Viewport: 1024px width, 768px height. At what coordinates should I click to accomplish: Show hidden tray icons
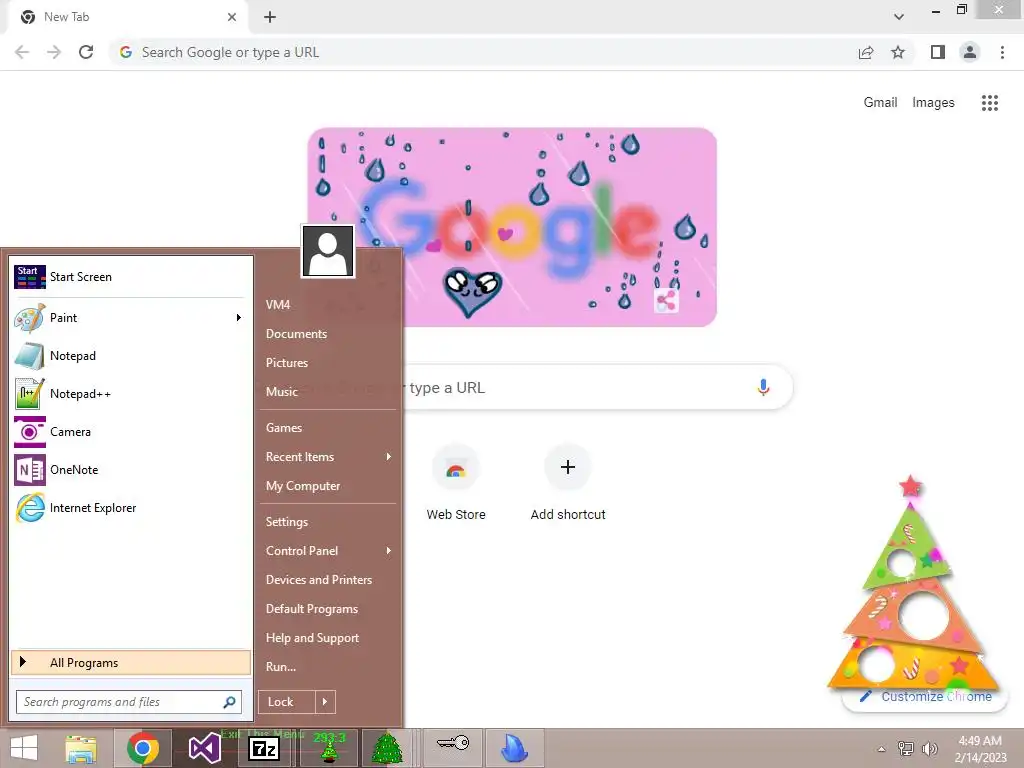[x=882, y=749]
